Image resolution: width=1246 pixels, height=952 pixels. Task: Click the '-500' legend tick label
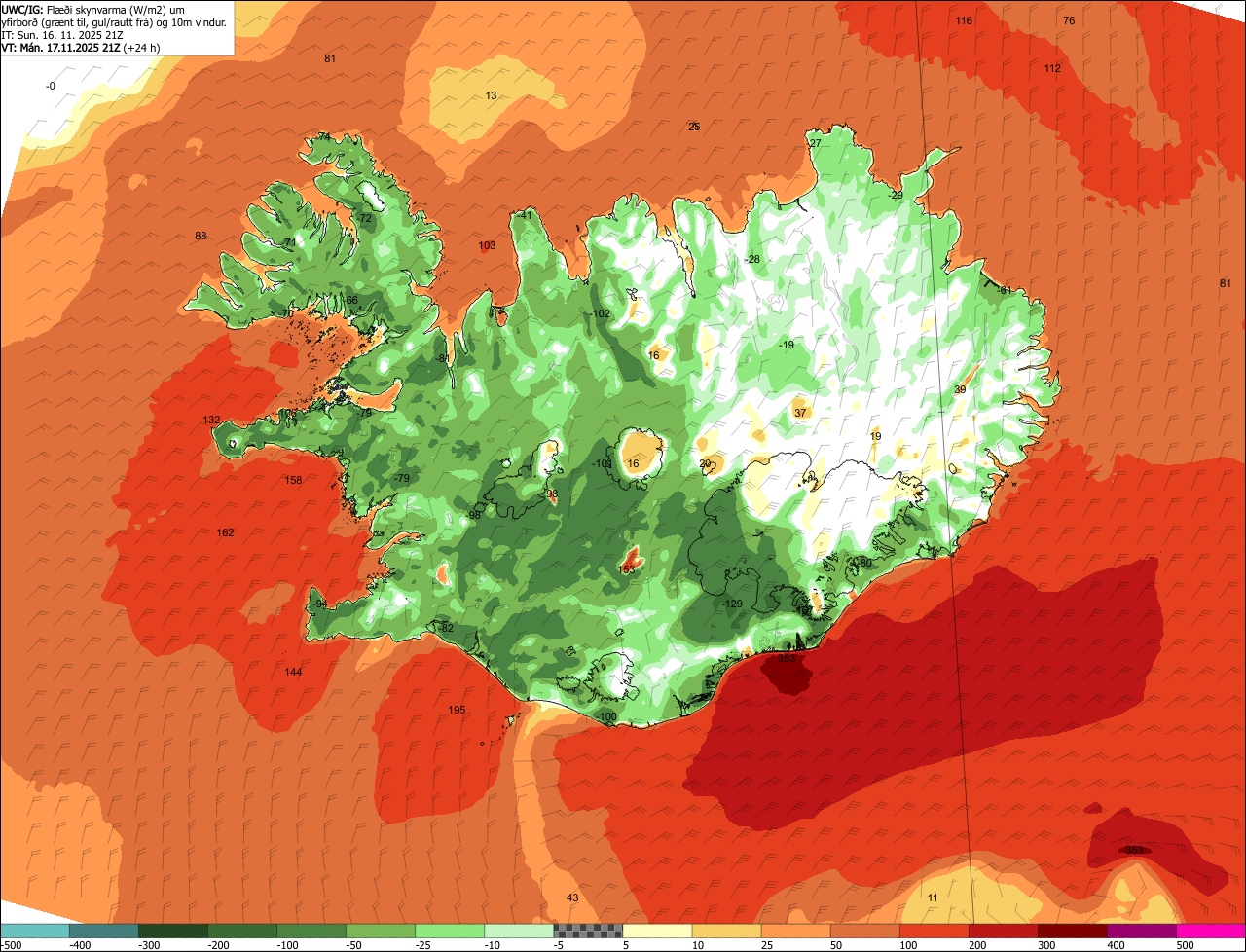11,945
